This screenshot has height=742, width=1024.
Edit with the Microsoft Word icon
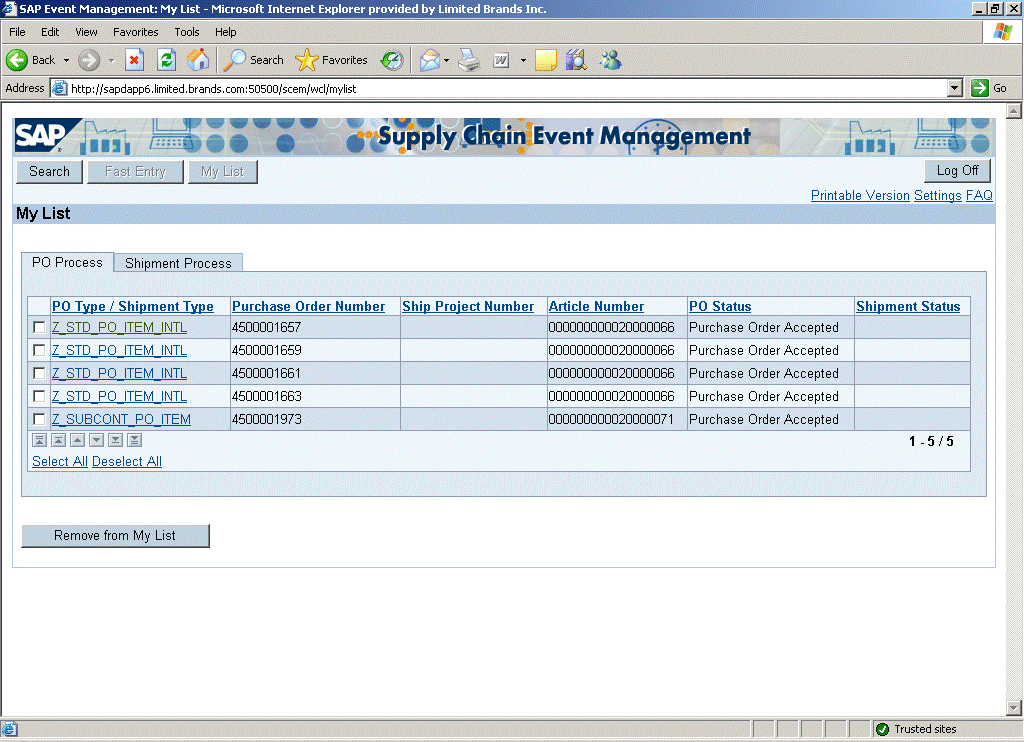pyautogui.click(x=501, y=60)
